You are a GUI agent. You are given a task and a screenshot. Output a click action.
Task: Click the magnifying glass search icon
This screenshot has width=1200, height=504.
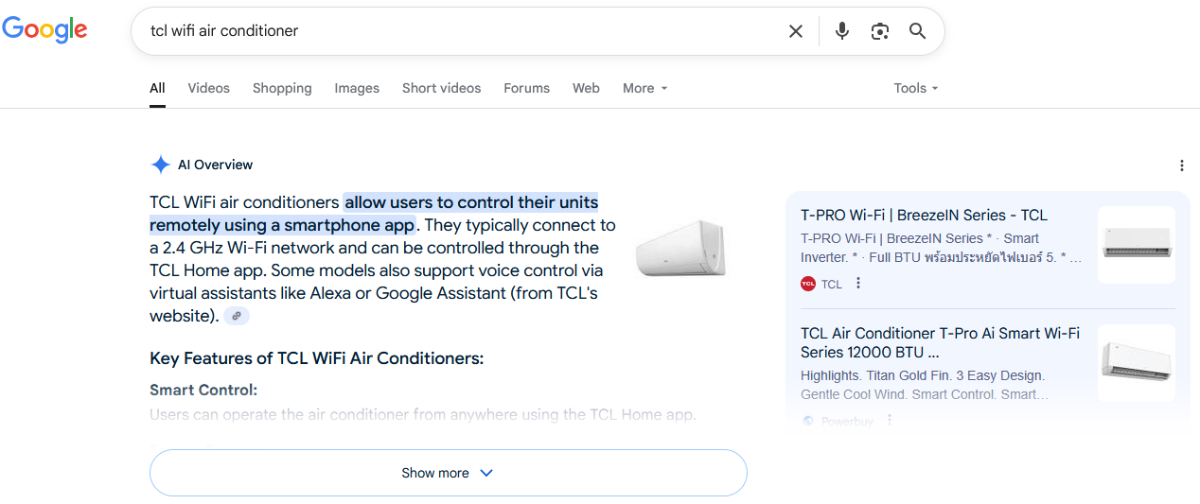(918, 31)
